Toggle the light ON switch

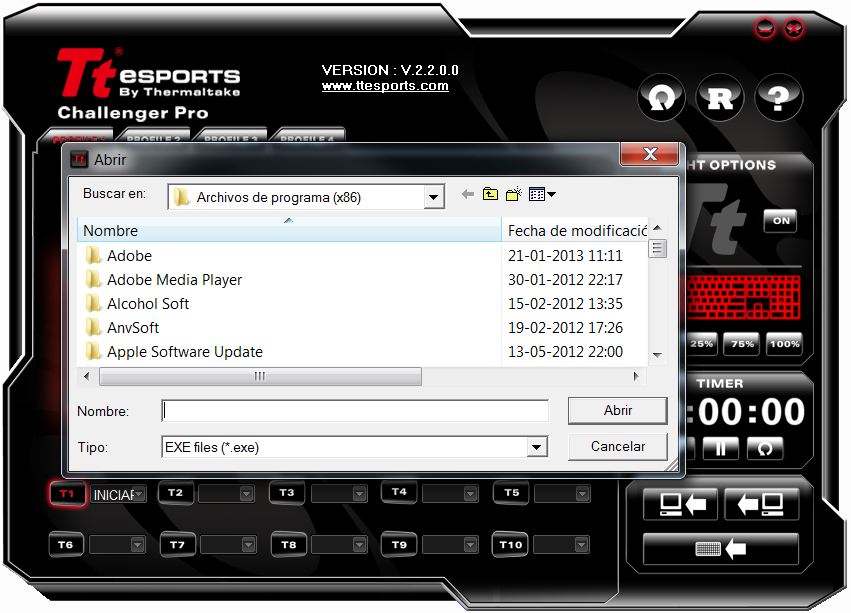780,220
